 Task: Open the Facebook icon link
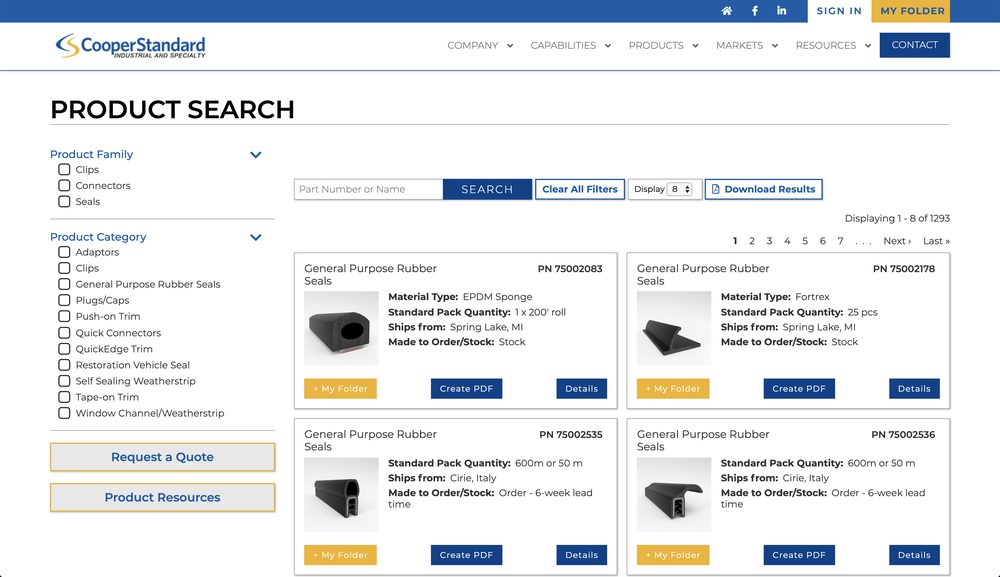click(x=754, y=11)
